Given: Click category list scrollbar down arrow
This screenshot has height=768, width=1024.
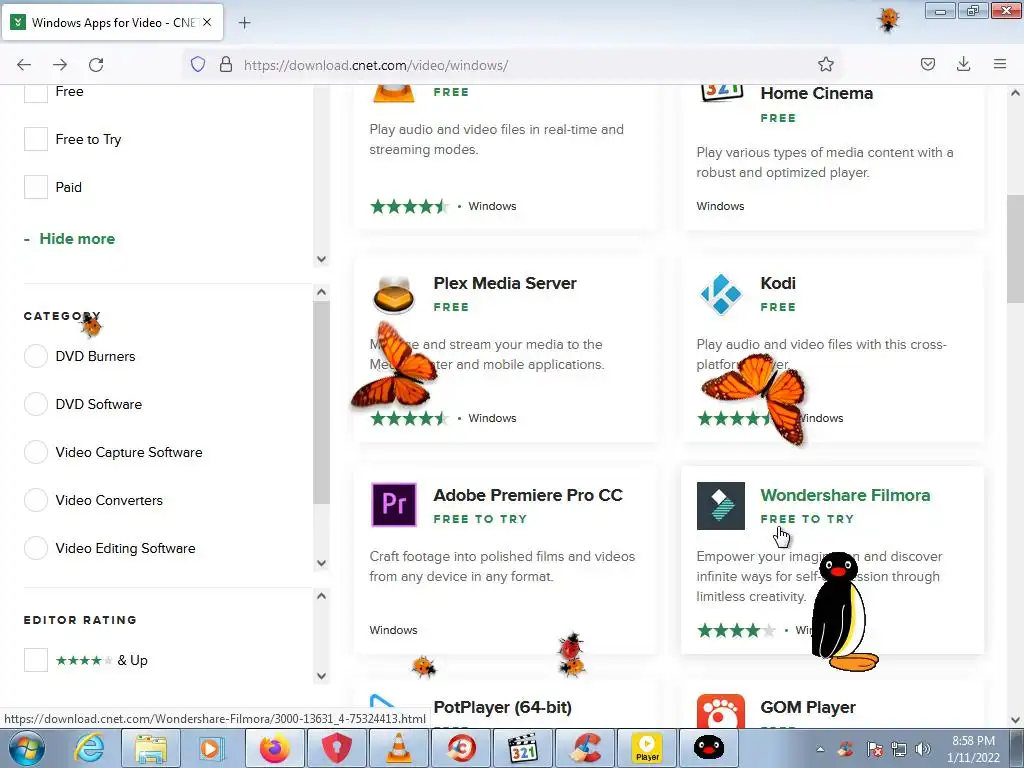Looking at the screenshot, I should tap(321, 563).
